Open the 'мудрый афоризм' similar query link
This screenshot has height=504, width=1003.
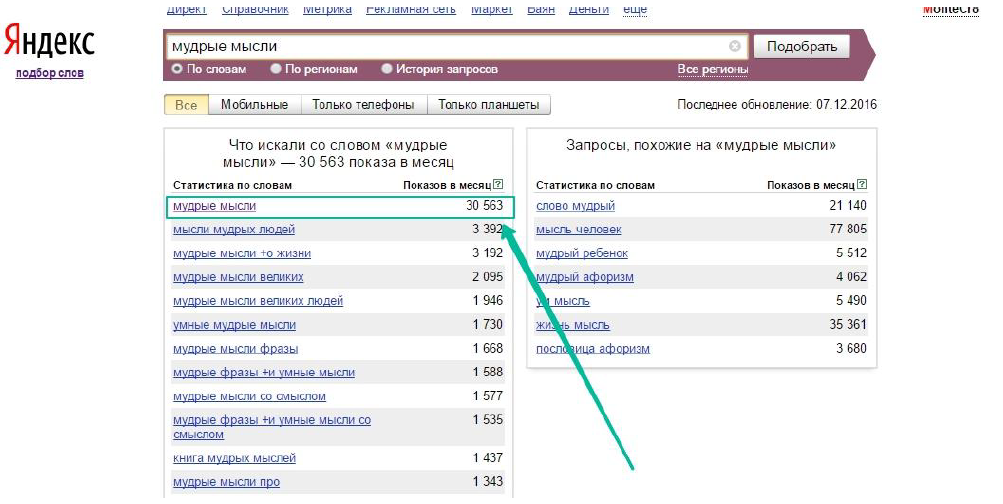tap(584, 277)
